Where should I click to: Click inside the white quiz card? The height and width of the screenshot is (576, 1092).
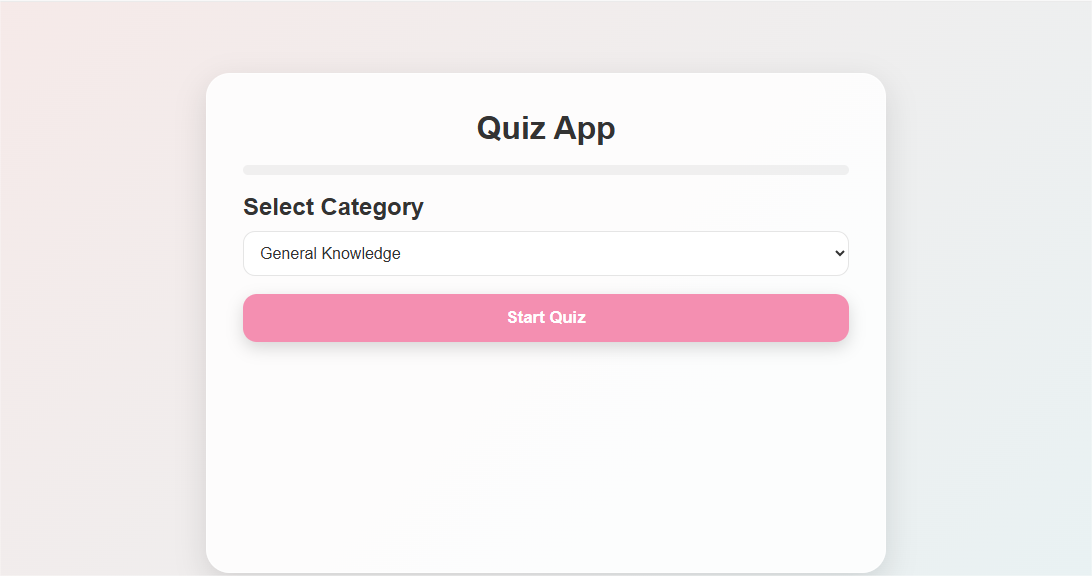(x=545, y=450)
